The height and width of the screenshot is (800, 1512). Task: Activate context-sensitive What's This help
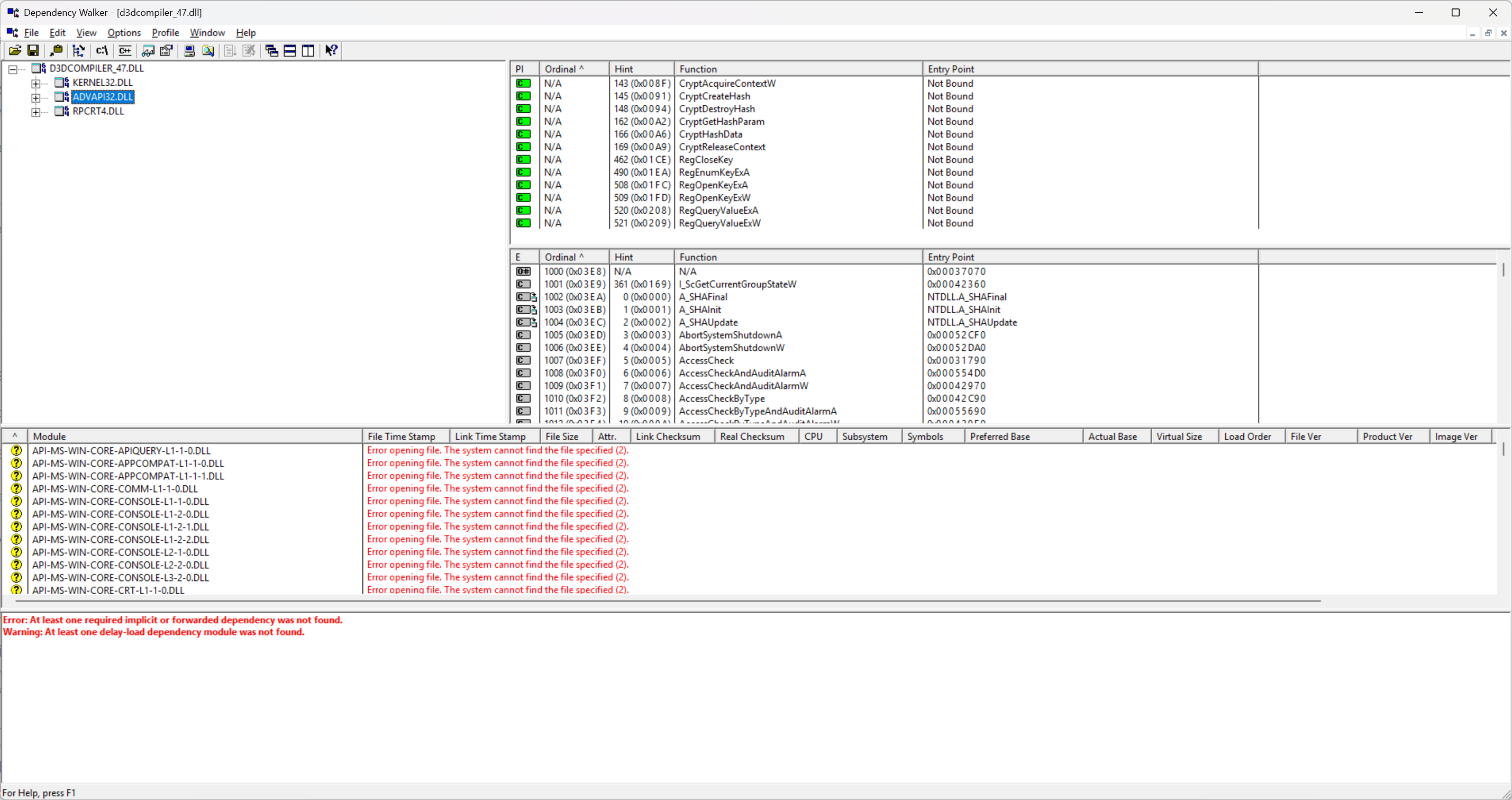pos(331,50)
